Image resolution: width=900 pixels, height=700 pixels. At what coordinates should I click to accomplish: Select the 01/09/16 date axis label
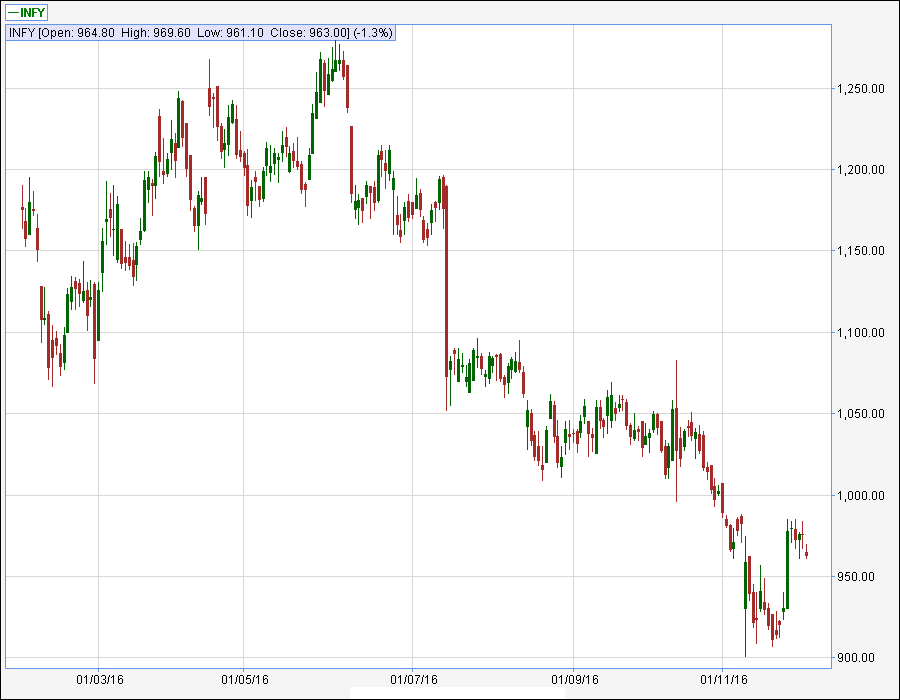(x=574, y=680)
